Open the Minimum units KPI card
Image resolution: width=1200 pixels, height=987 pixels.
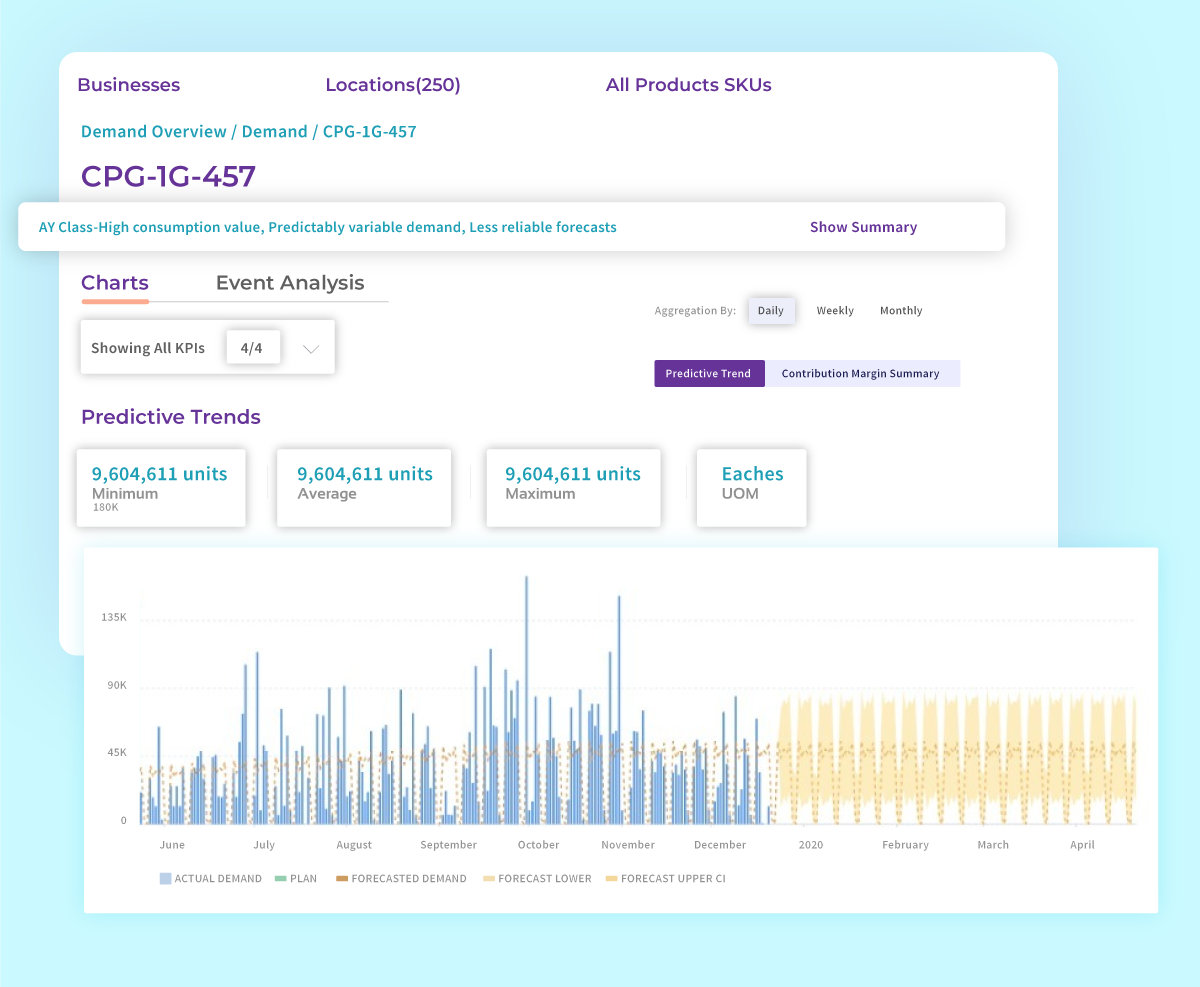160,487
